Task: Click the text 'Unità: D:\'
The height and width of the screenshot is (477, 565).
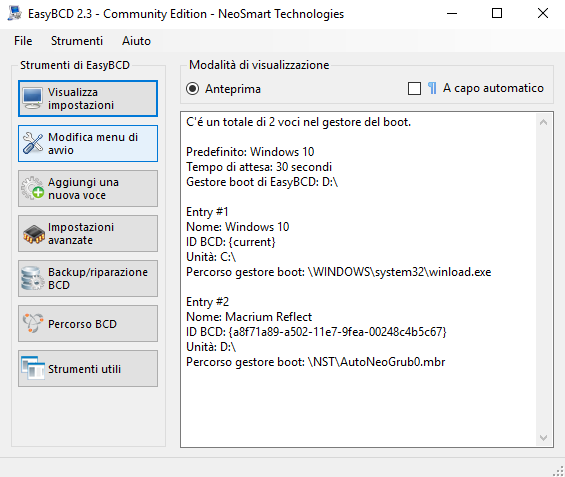Action: (x=211, y=347)
